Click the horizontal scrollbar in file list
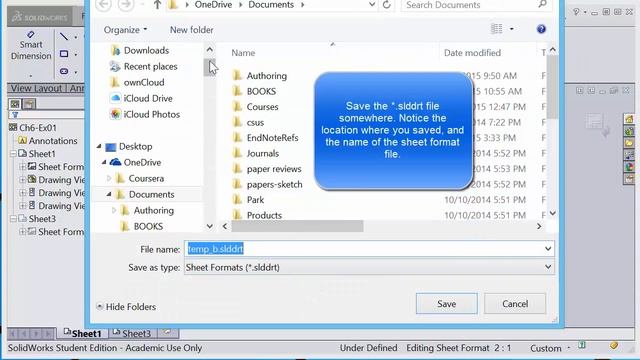 click(297, 226)
